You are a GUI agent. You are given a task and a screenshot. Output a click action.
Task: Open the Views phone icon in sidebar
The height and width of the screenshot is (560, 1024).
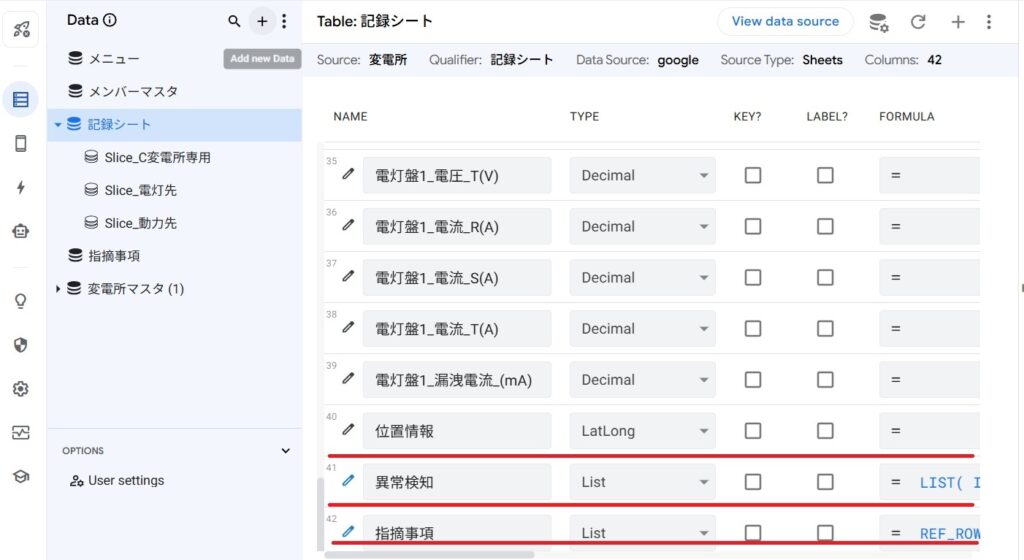[21, 144]
